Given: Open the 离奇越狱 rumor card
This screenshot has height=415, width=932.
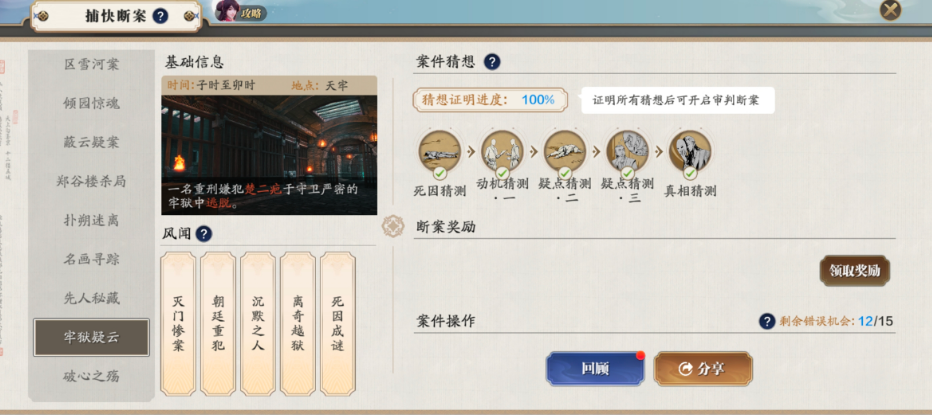Looking at the screenshot, I should pos(298,323).
